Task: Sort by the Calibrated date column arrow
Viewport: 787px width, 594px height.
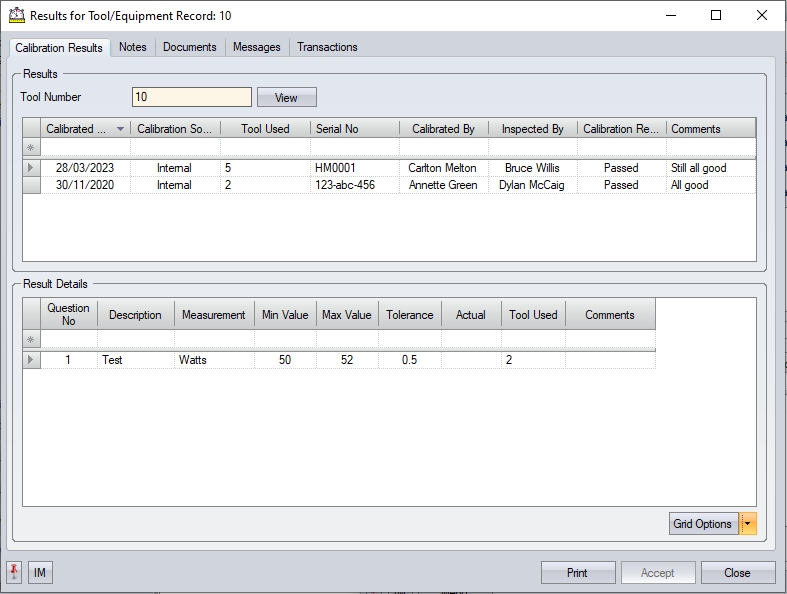Action: point(121,129)
